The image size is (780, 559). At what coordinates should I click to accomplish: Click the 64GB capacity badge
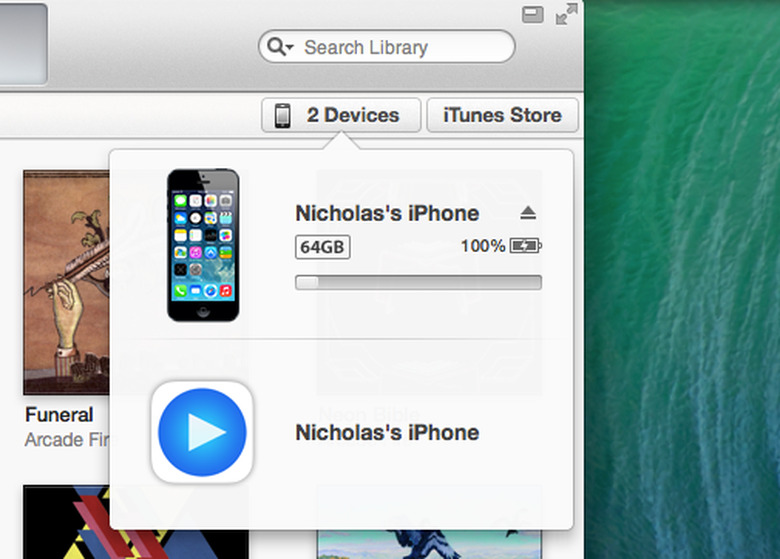322,246
